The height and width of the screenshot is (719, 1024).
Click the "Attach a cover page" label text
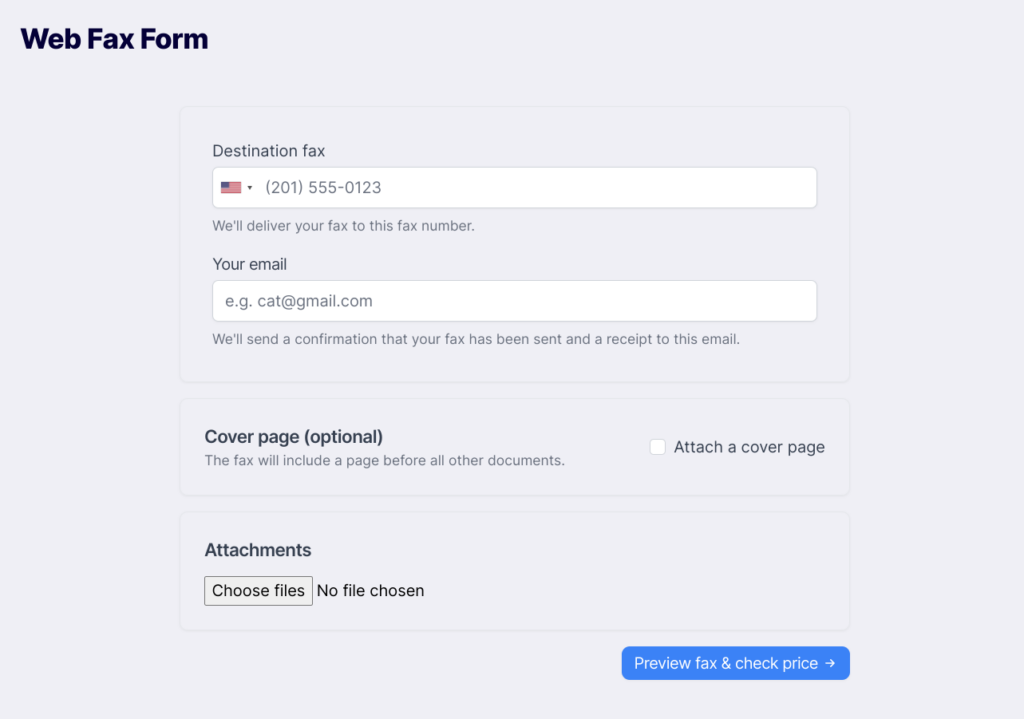[749, 447]
